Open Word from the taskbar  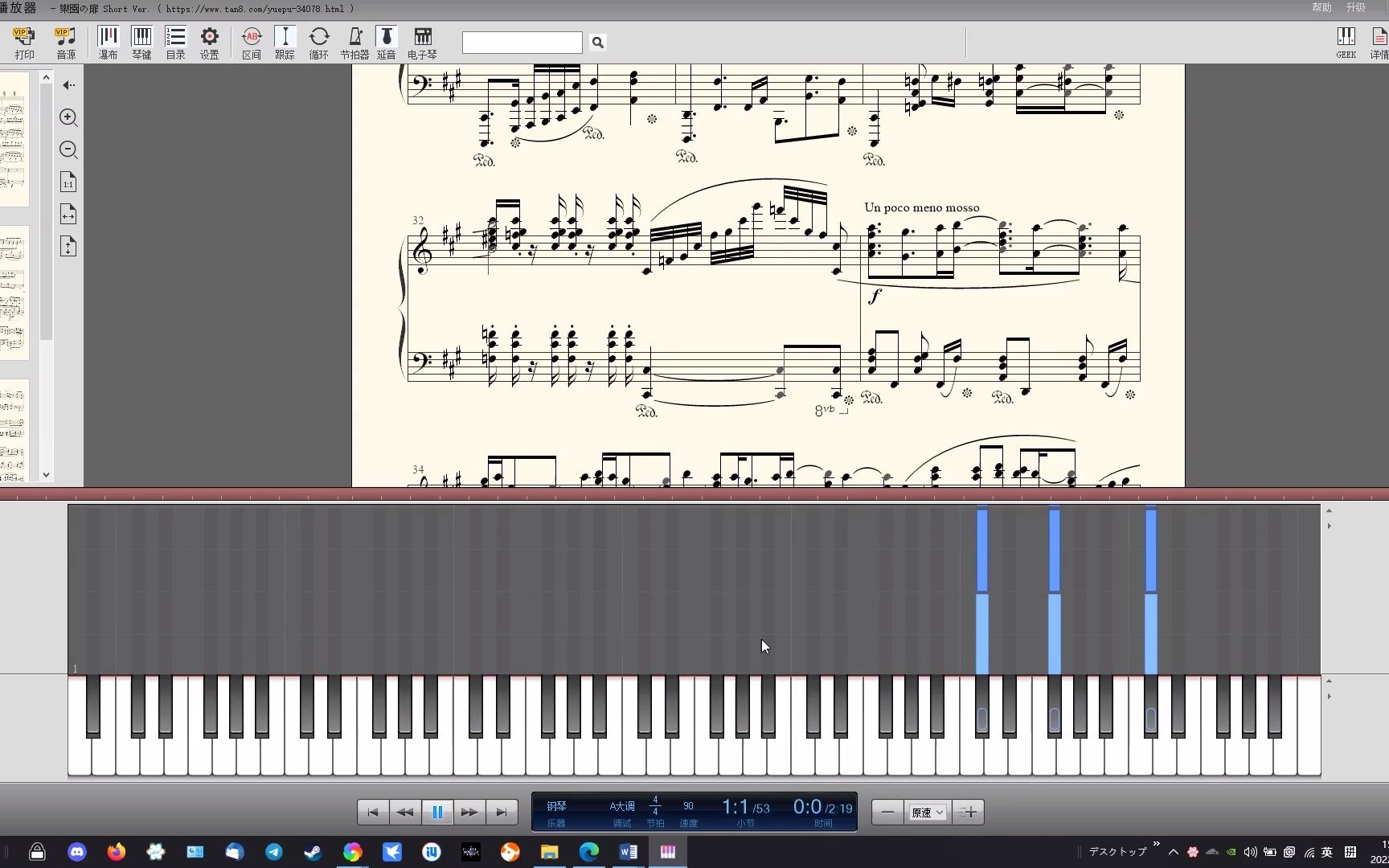(629, 852)
